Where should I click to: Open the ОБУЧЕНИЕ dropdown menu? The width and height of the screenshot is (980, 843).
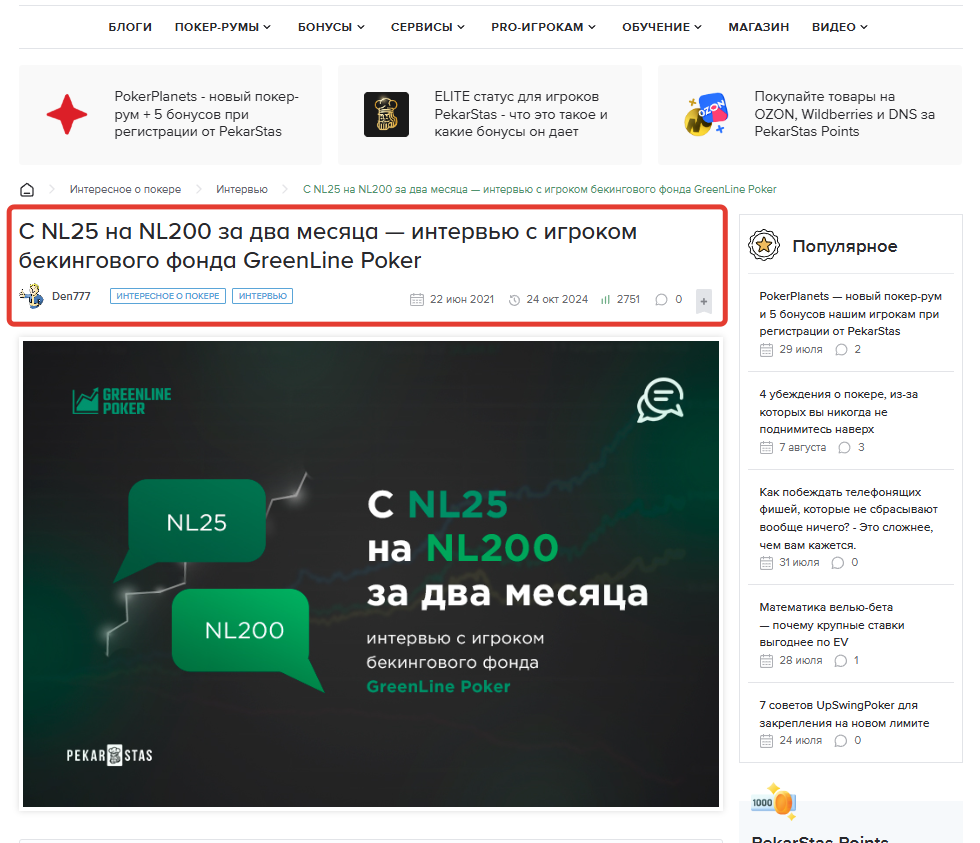[662, 27]
